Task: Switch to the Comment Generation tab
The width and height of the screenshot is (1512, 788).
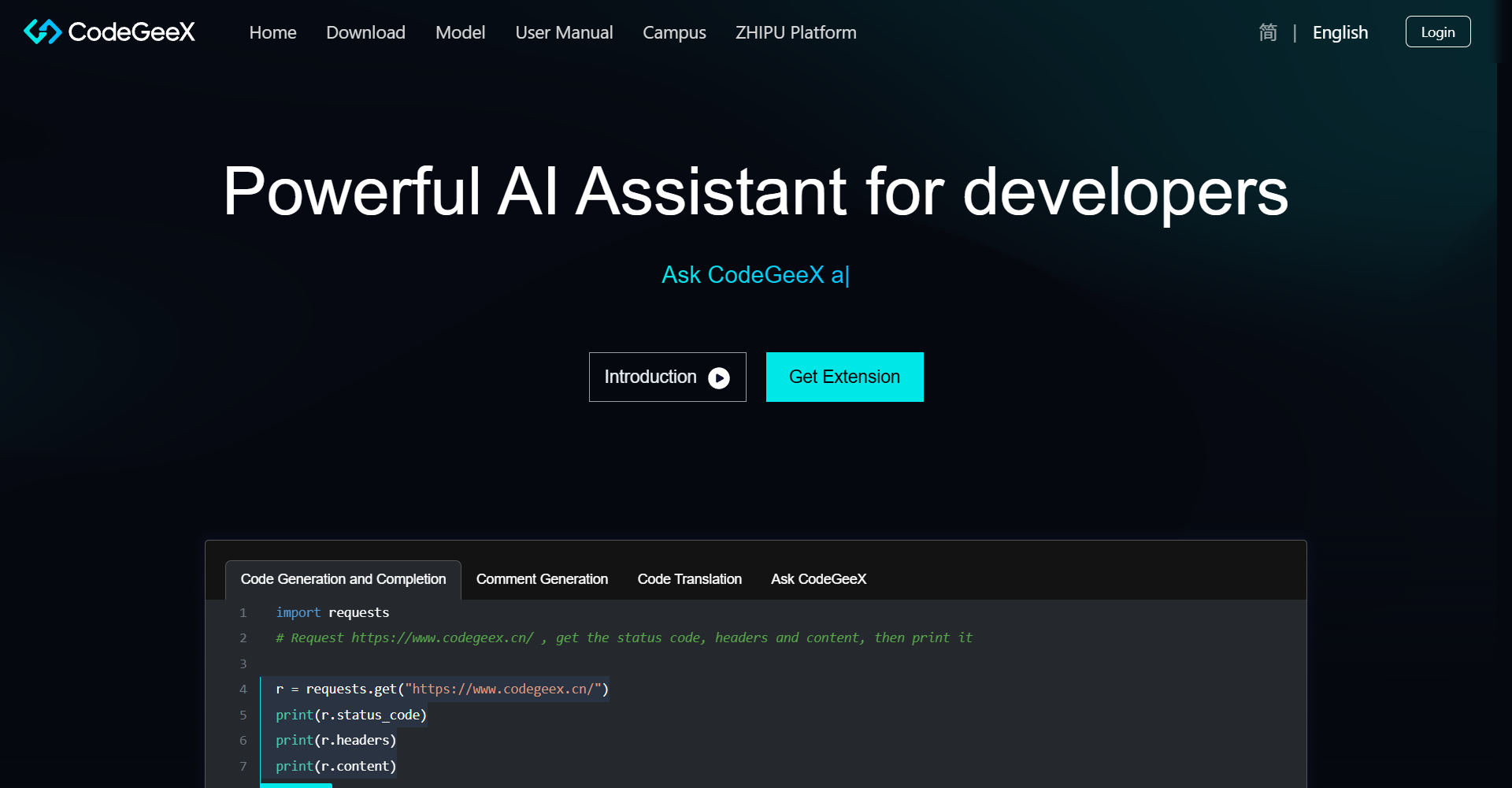Action: point(542,579)
